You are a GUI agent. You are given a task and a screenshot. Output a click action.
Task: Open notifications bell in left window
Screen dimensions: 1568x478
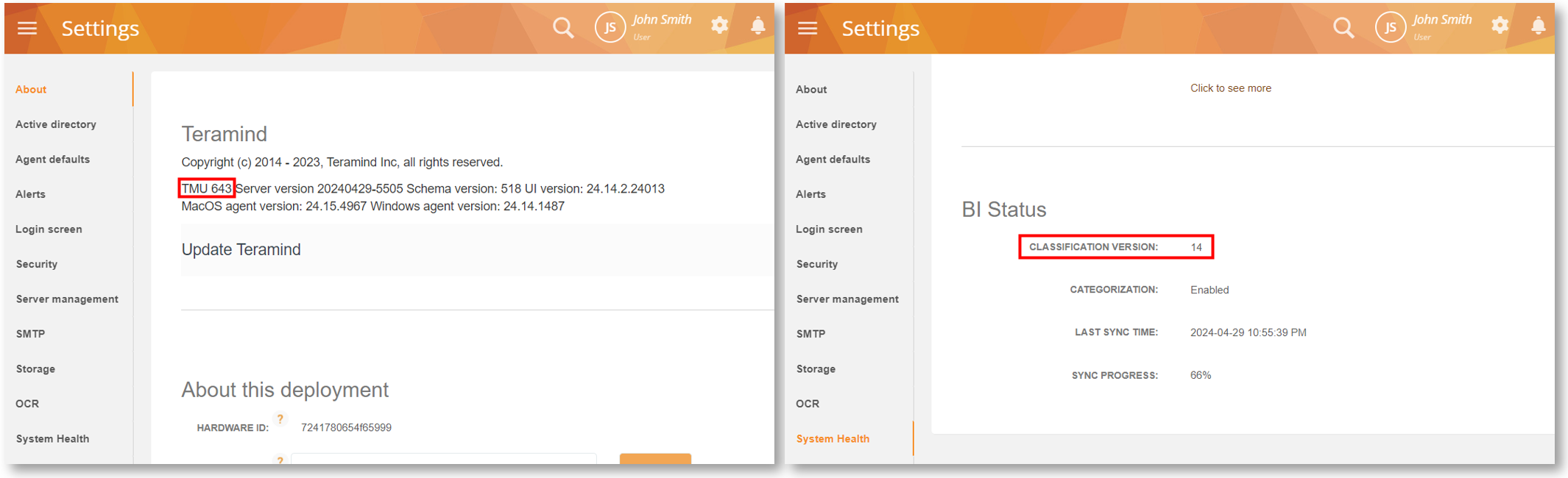758,26
